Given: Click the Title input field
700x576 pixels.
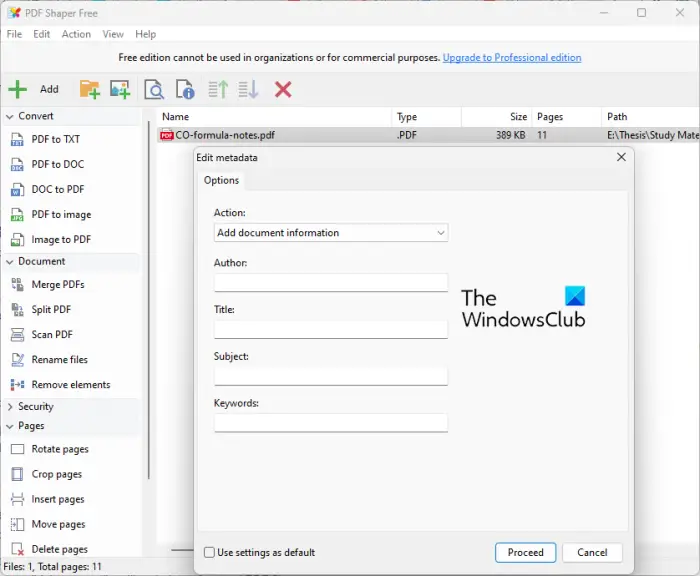Looking at the screenshot, I should tap(331, 330).
